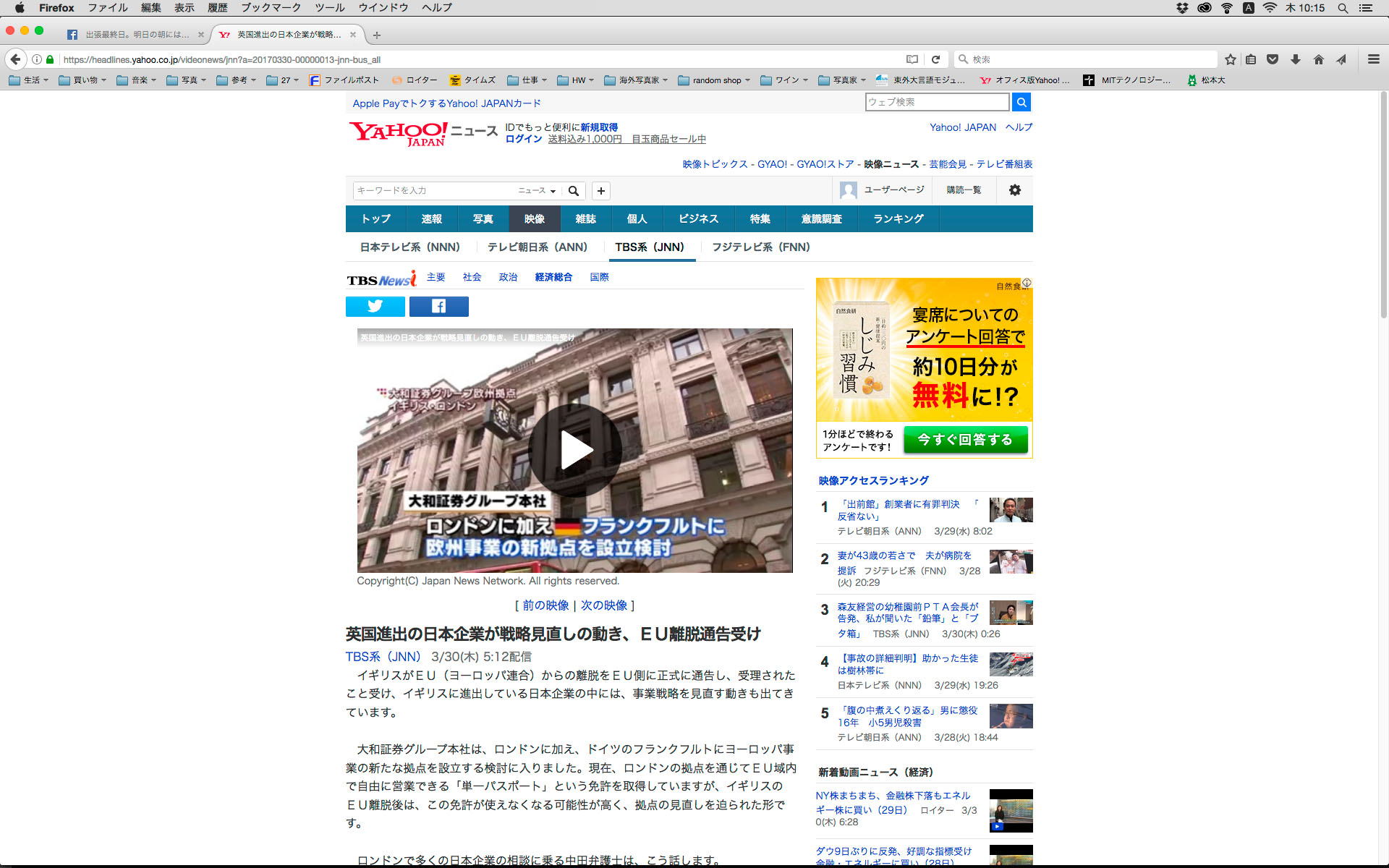Open the ブックマーク menu in menu bar
Image resolution: width=1389 pixels, height=868 pixels.
pos(271,8)
